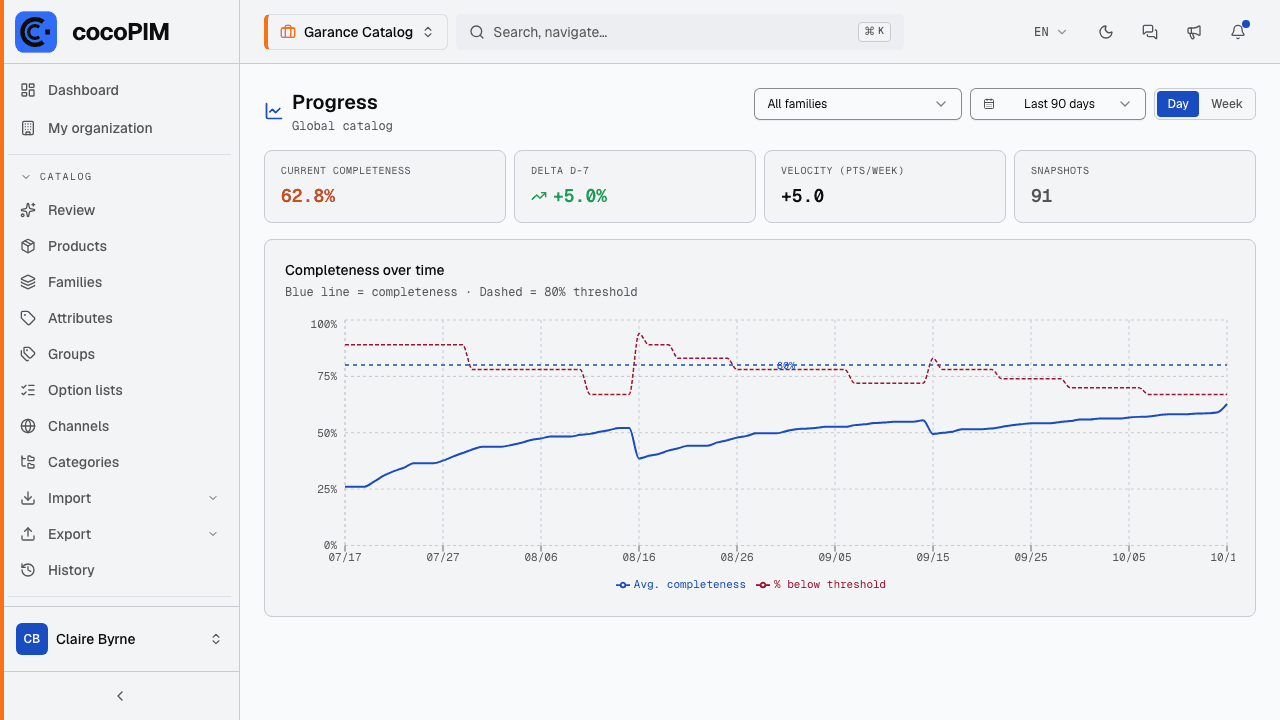Collapse the sidebar with chevron

pyautogui.click(x=120, y=696)
